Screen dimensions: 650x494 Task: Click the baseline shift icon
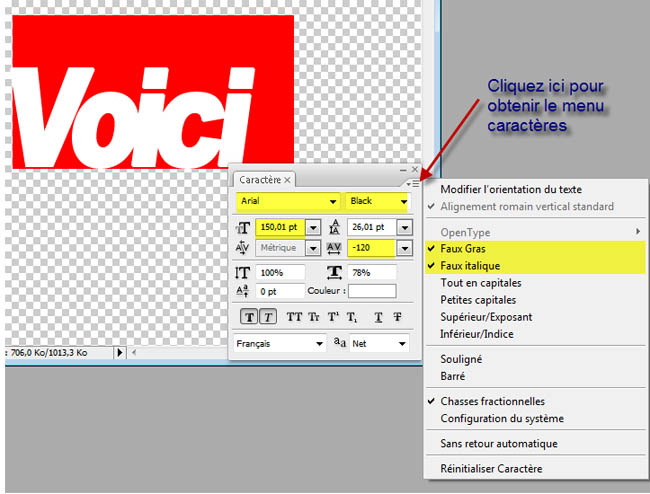click(242, 291)
